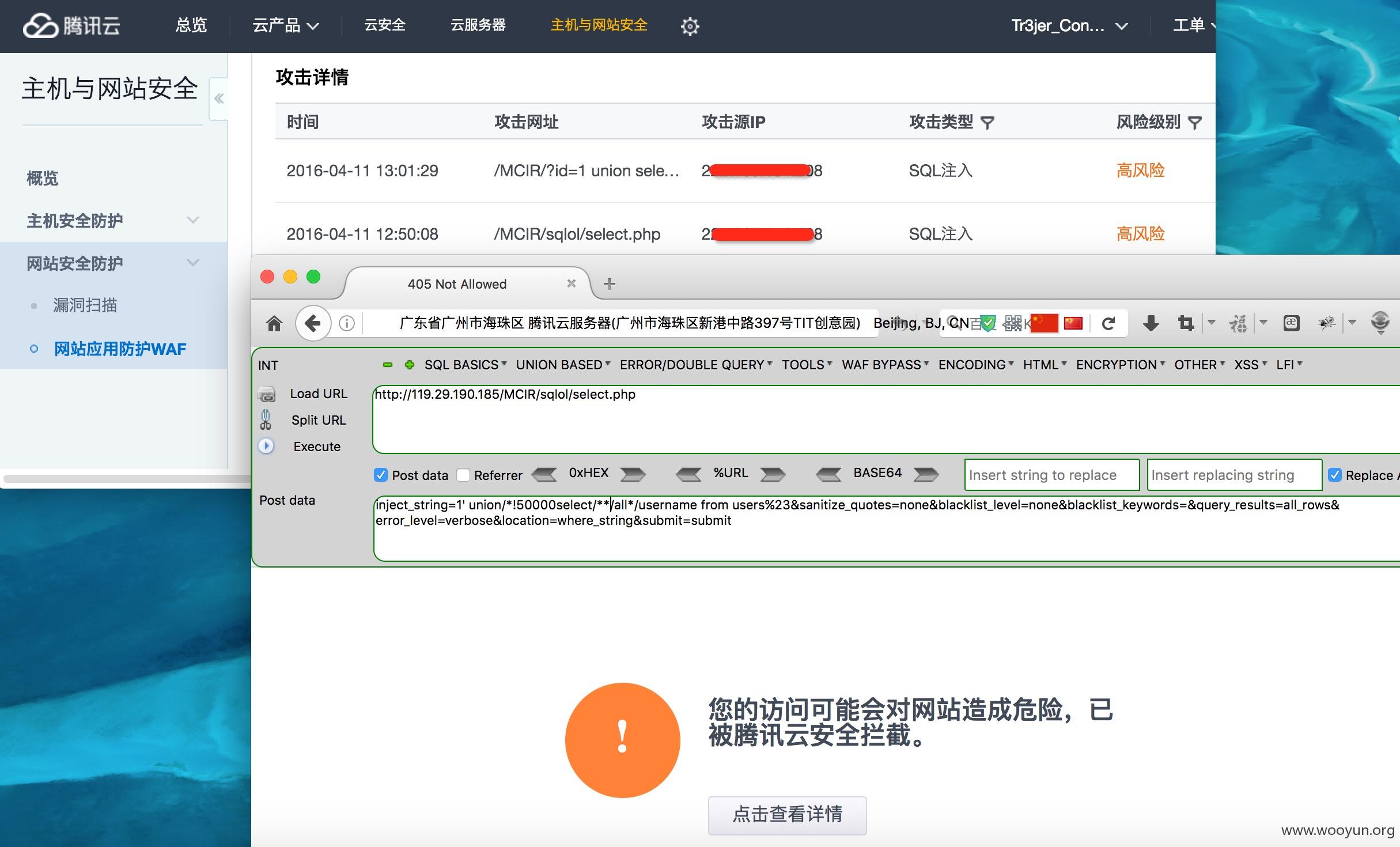The width and height of the screenshot is (1400, 847).
Task: Click the 点击查看详情 button
Action: pos(787,815)
